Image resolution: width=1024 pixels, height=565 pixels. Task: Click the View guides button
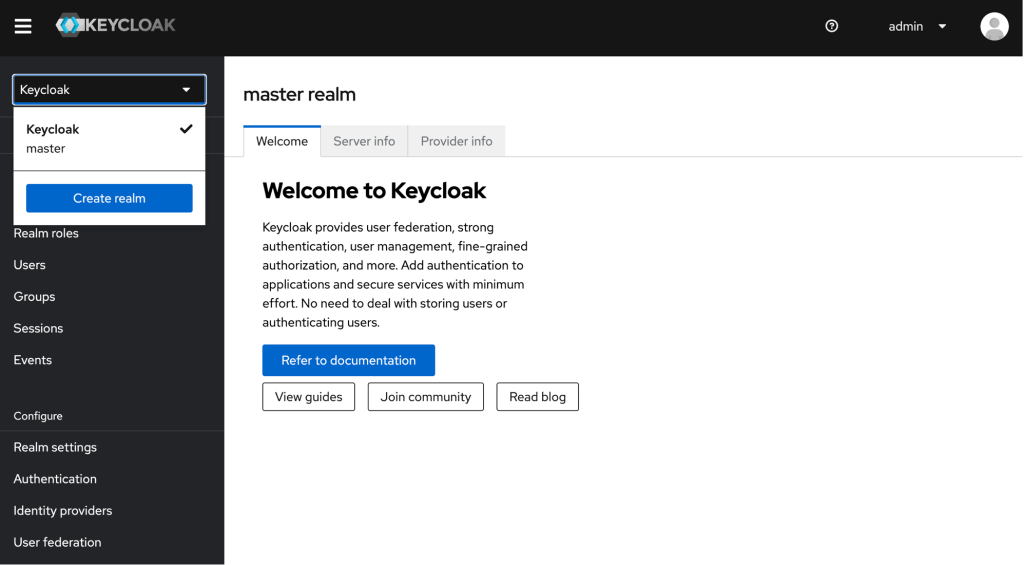click(x=308, y=397)
